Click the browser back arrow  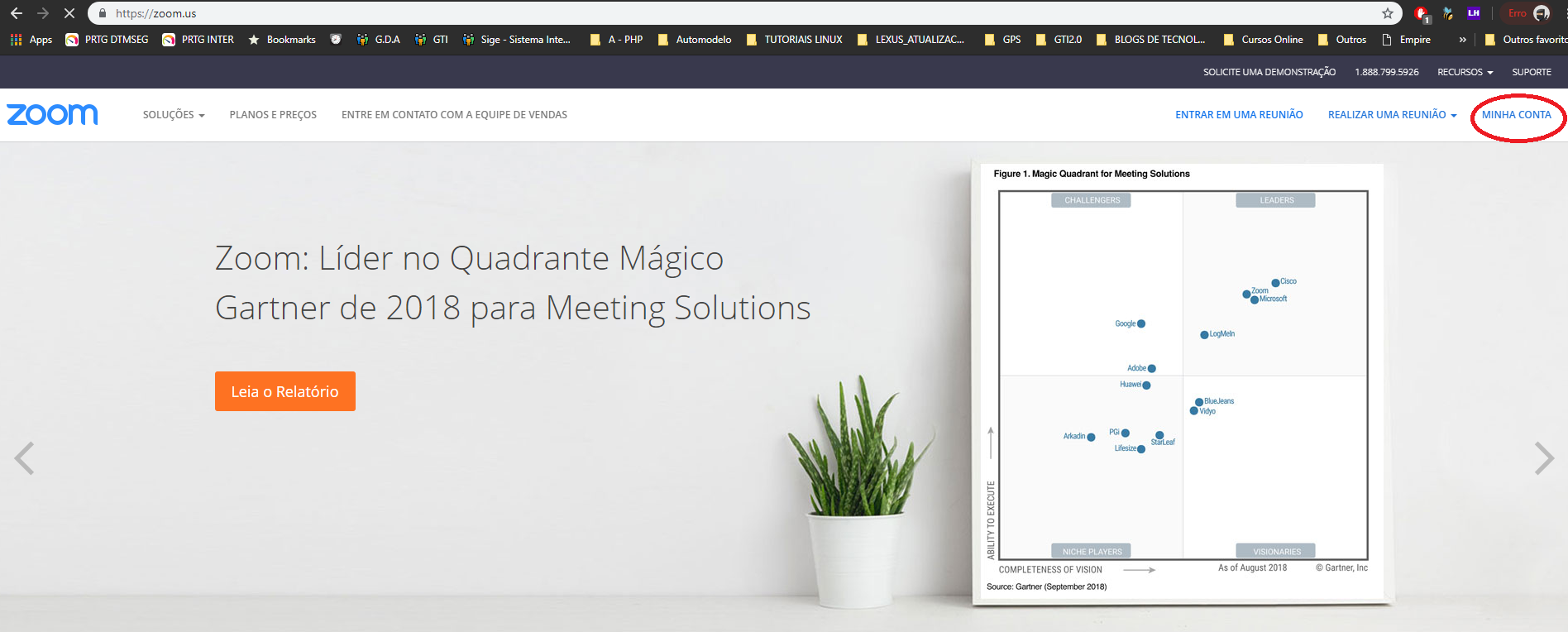click(17, 13)
